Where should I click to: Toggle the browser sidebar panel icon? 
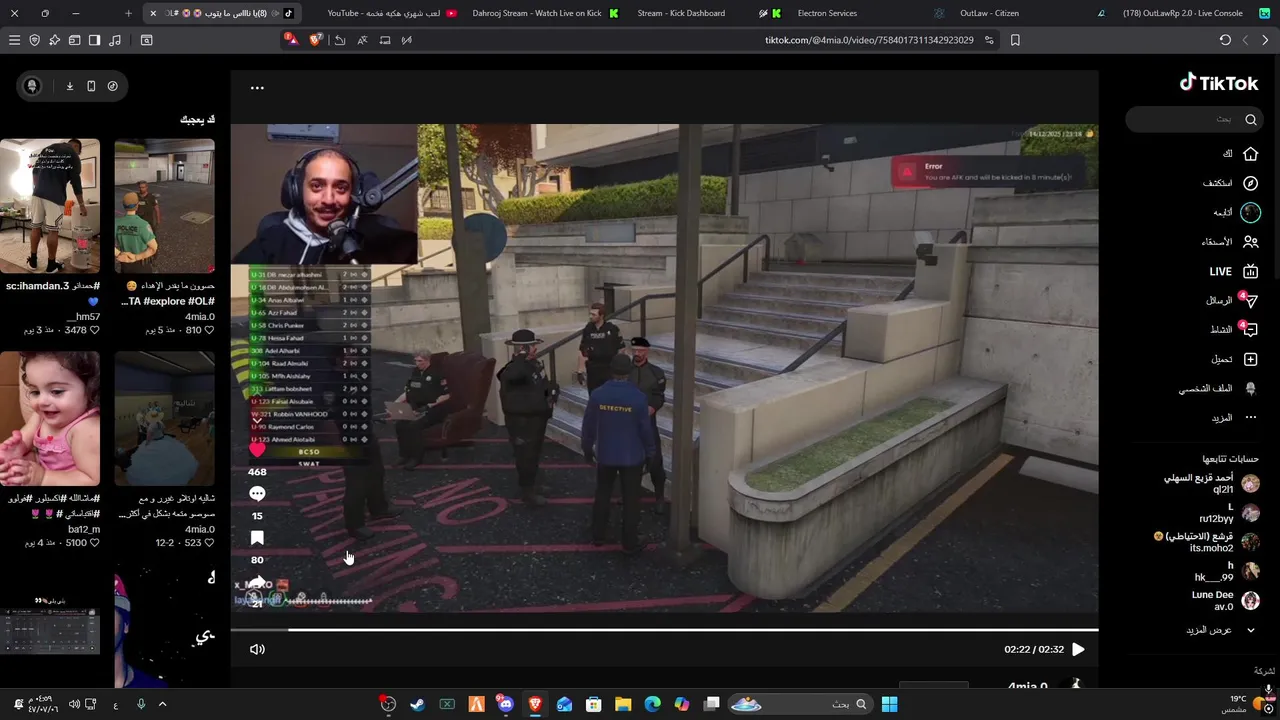click(x=94, y=40)
